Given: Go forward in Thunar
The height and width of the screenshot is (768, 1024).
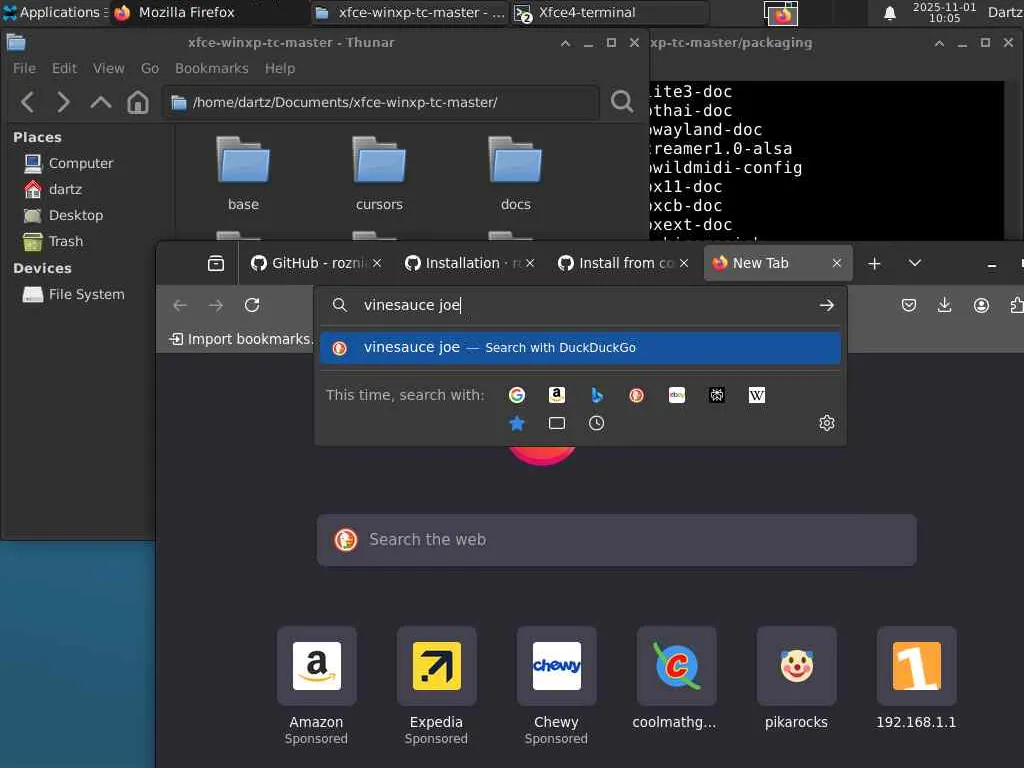Looking at the screenshot, I should [x=63, y=102].
